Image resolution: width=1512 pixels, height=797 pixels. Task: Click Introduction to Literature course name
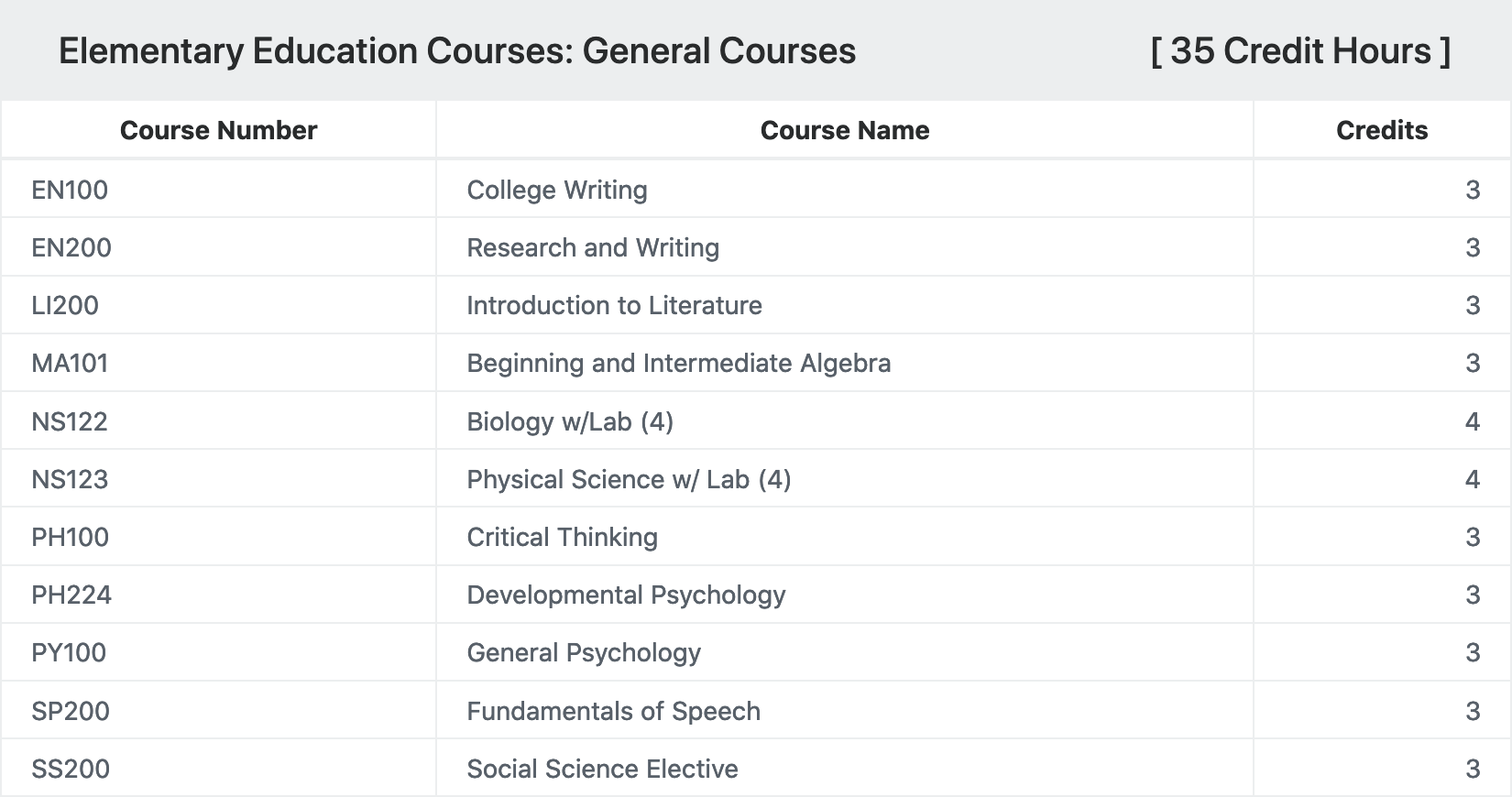[614, 305]
